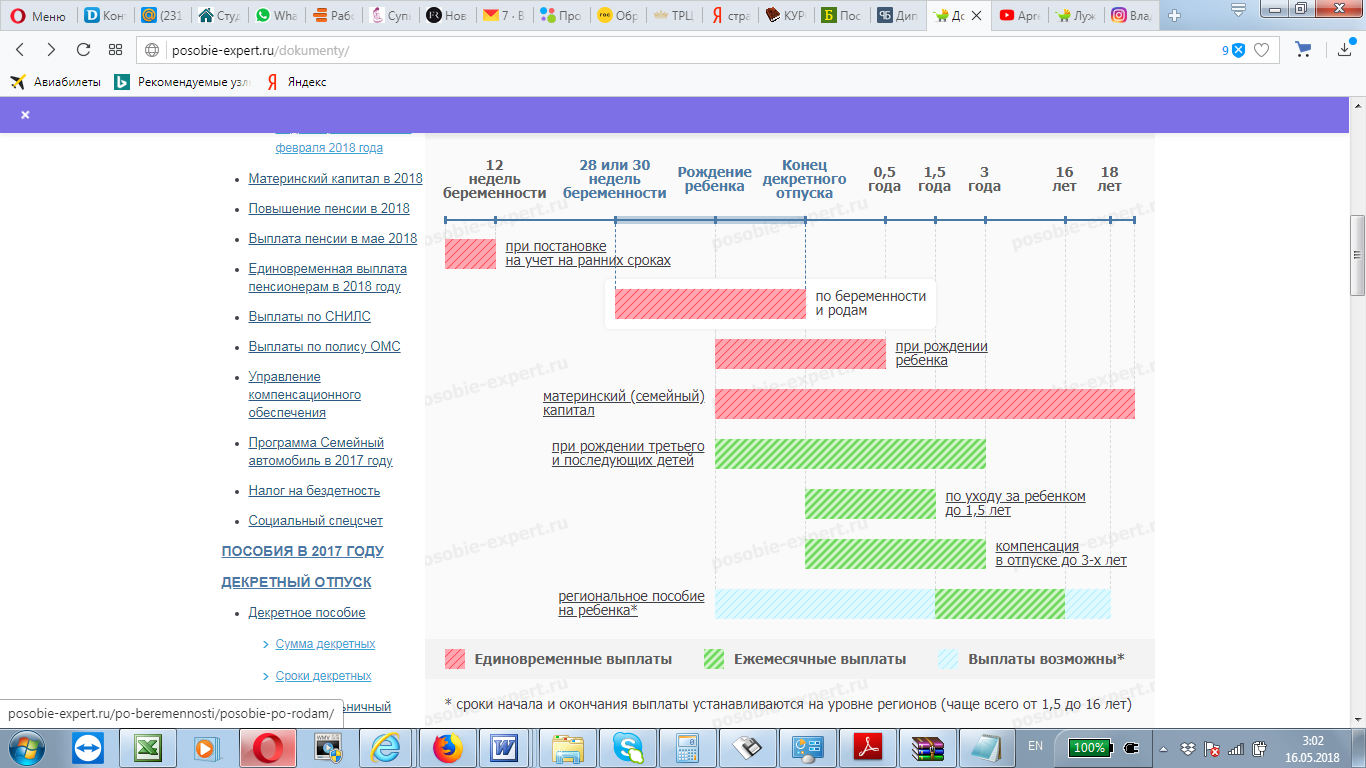Go back to previous page

coord(21,50)
